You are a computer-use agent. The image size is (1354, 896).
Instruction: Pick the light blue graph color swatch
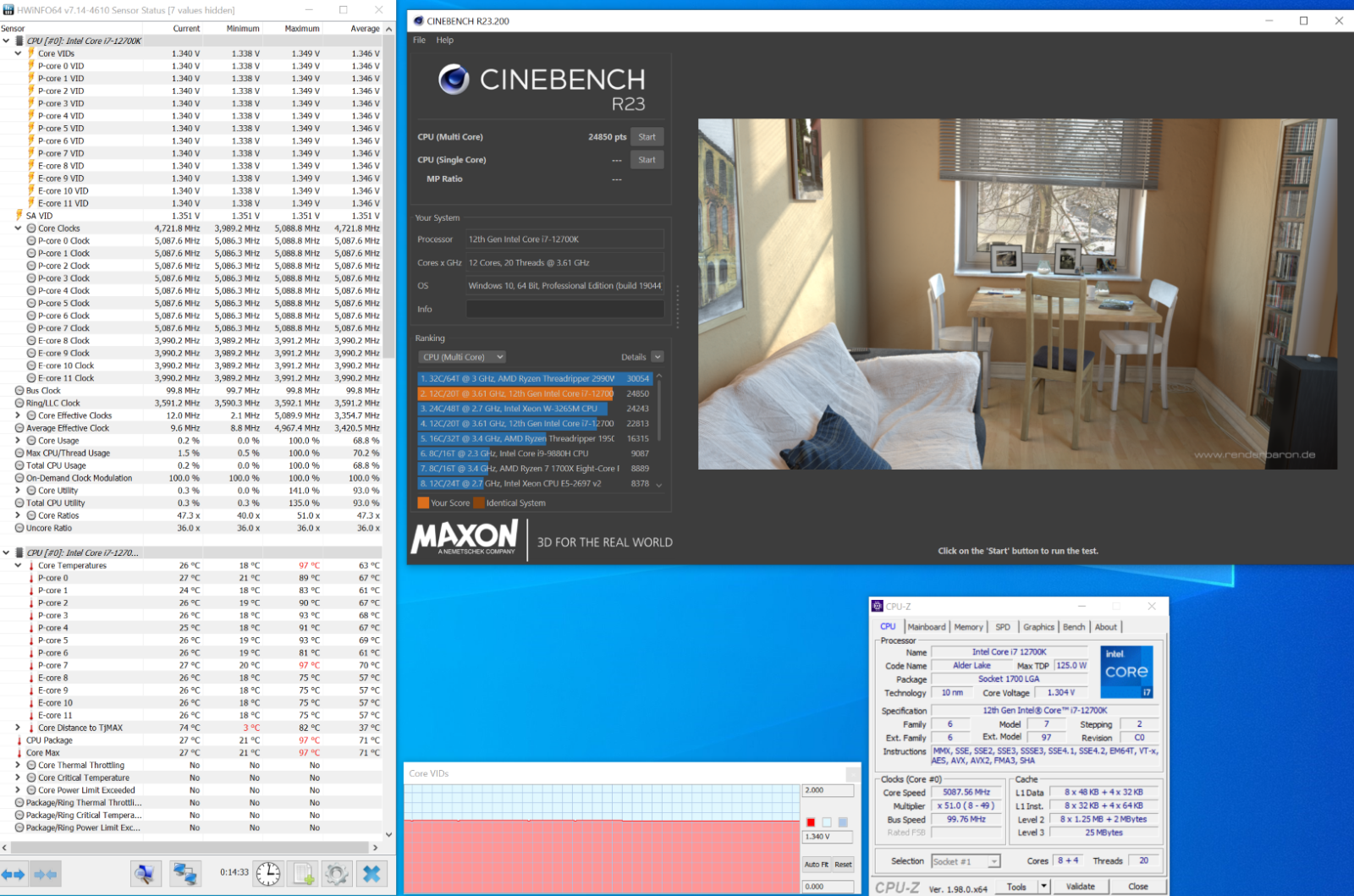click(x=843, y=822)
